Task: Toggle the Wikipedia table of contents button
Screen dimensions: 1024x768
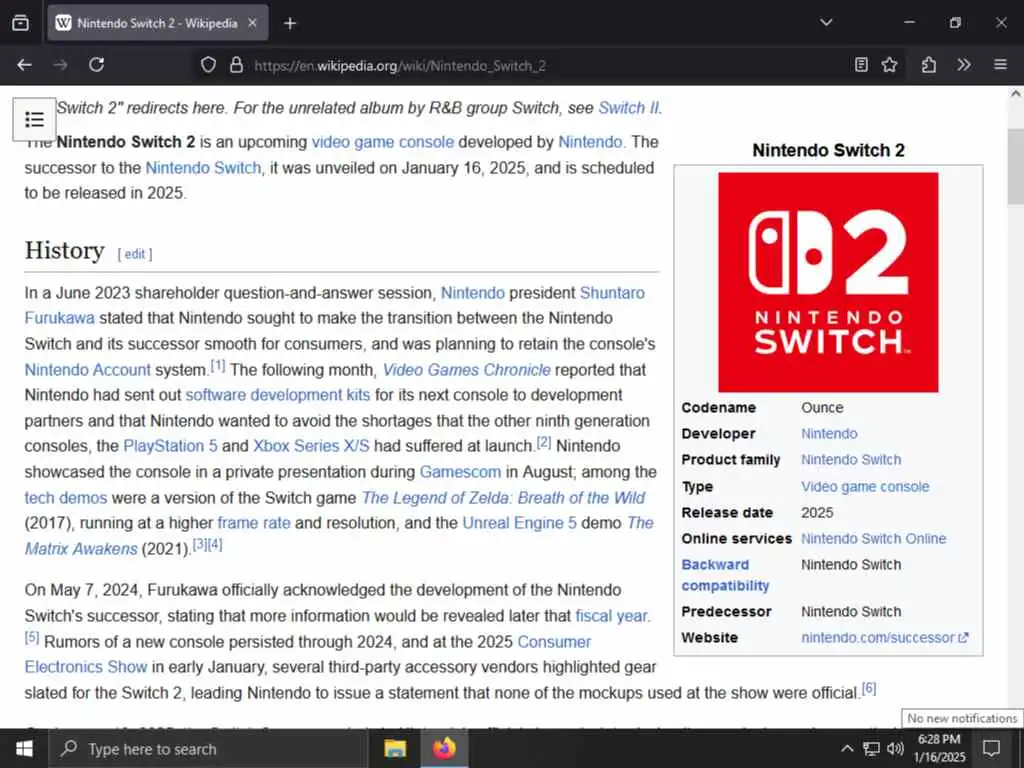Action: click(x=34, y=120)
